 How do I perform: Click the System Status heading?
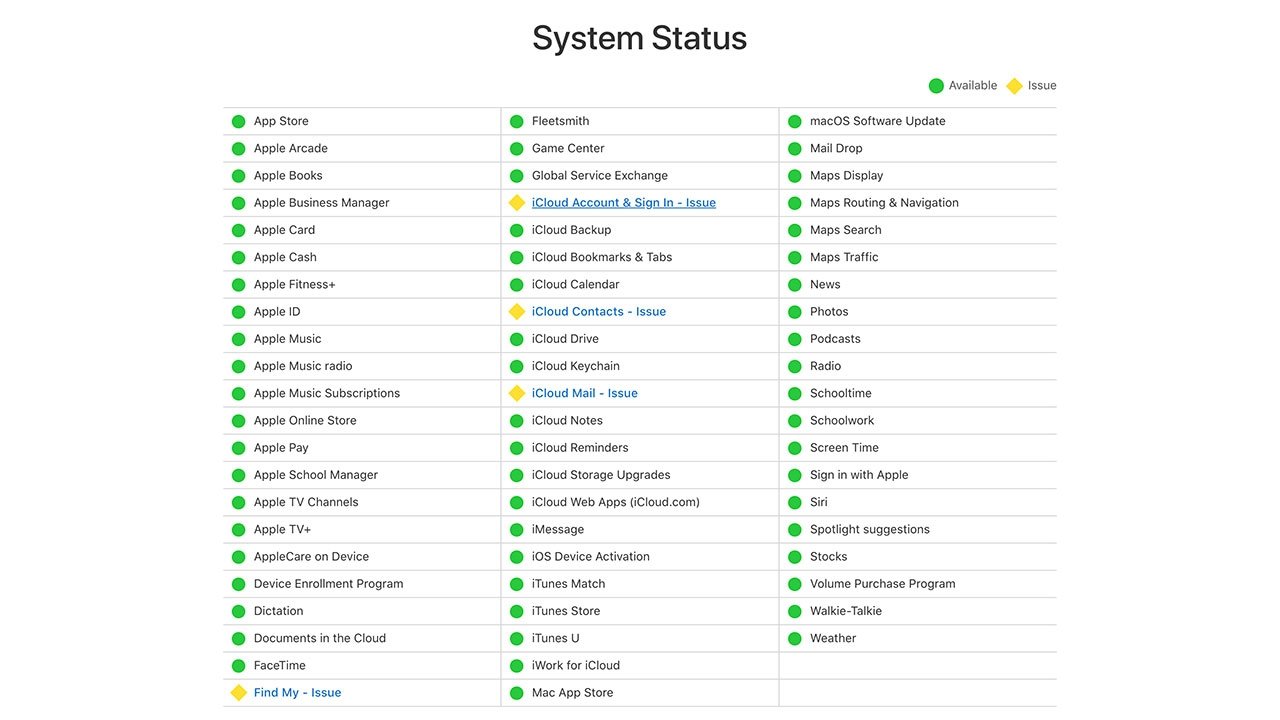(639, 38)
